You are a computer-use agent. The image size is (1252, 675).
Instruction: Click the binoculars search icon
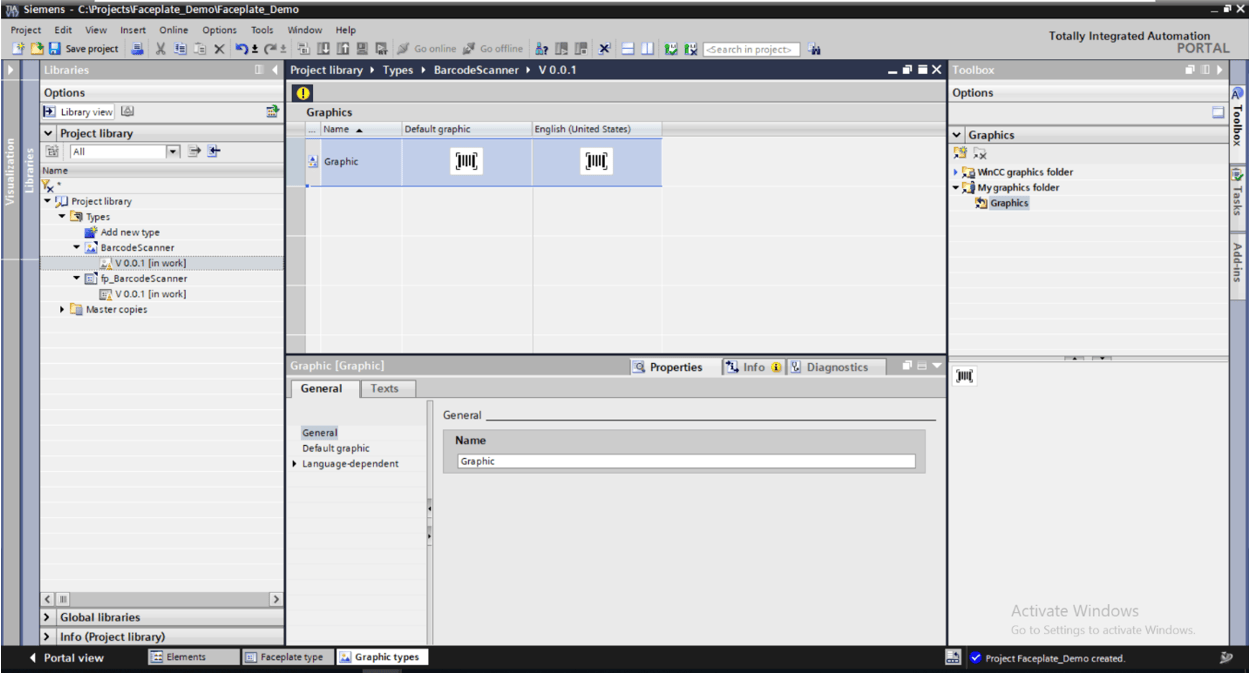[814, 48]
